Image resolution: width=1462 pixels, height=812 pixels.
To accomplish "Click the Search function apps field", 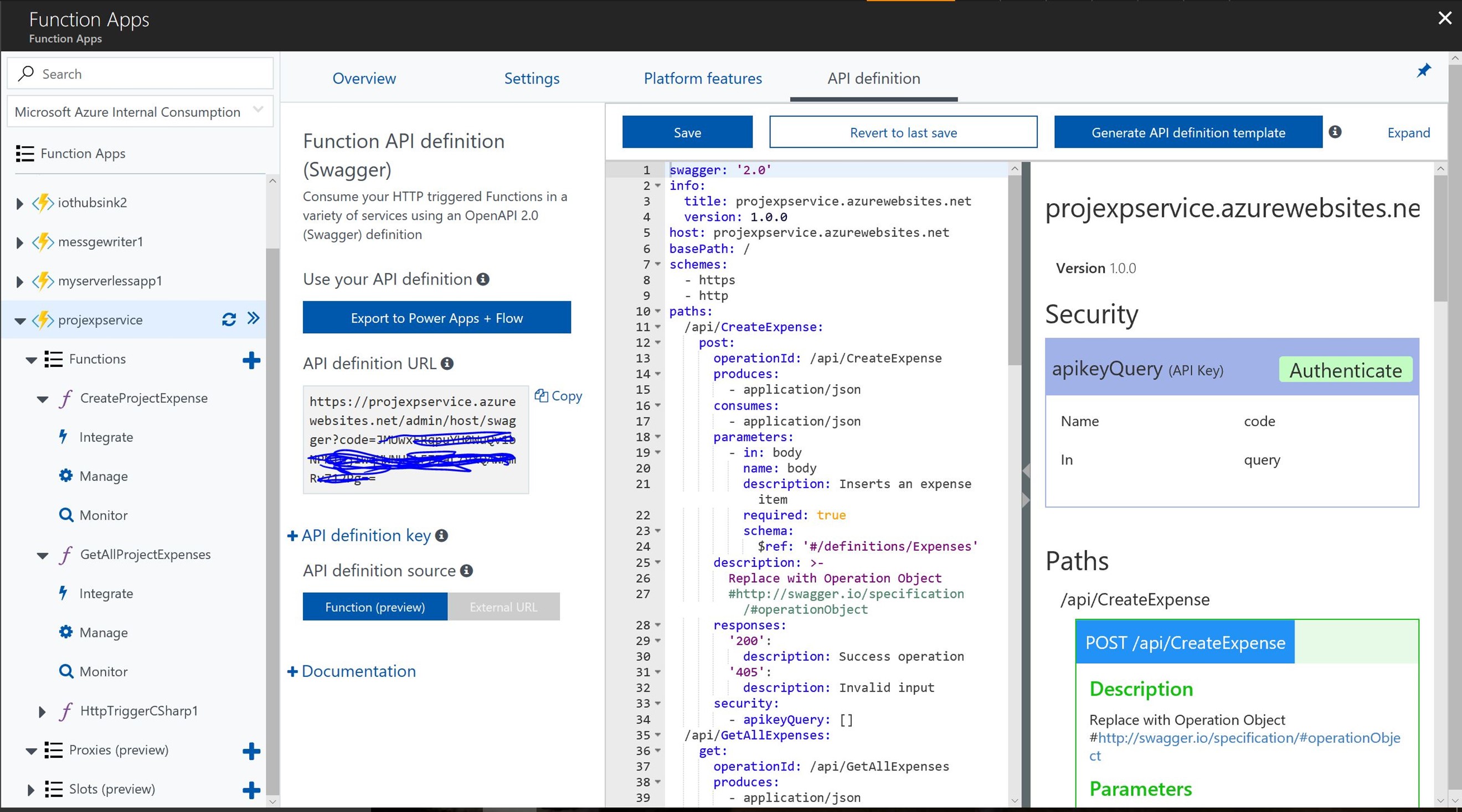I will coord(140,74).
